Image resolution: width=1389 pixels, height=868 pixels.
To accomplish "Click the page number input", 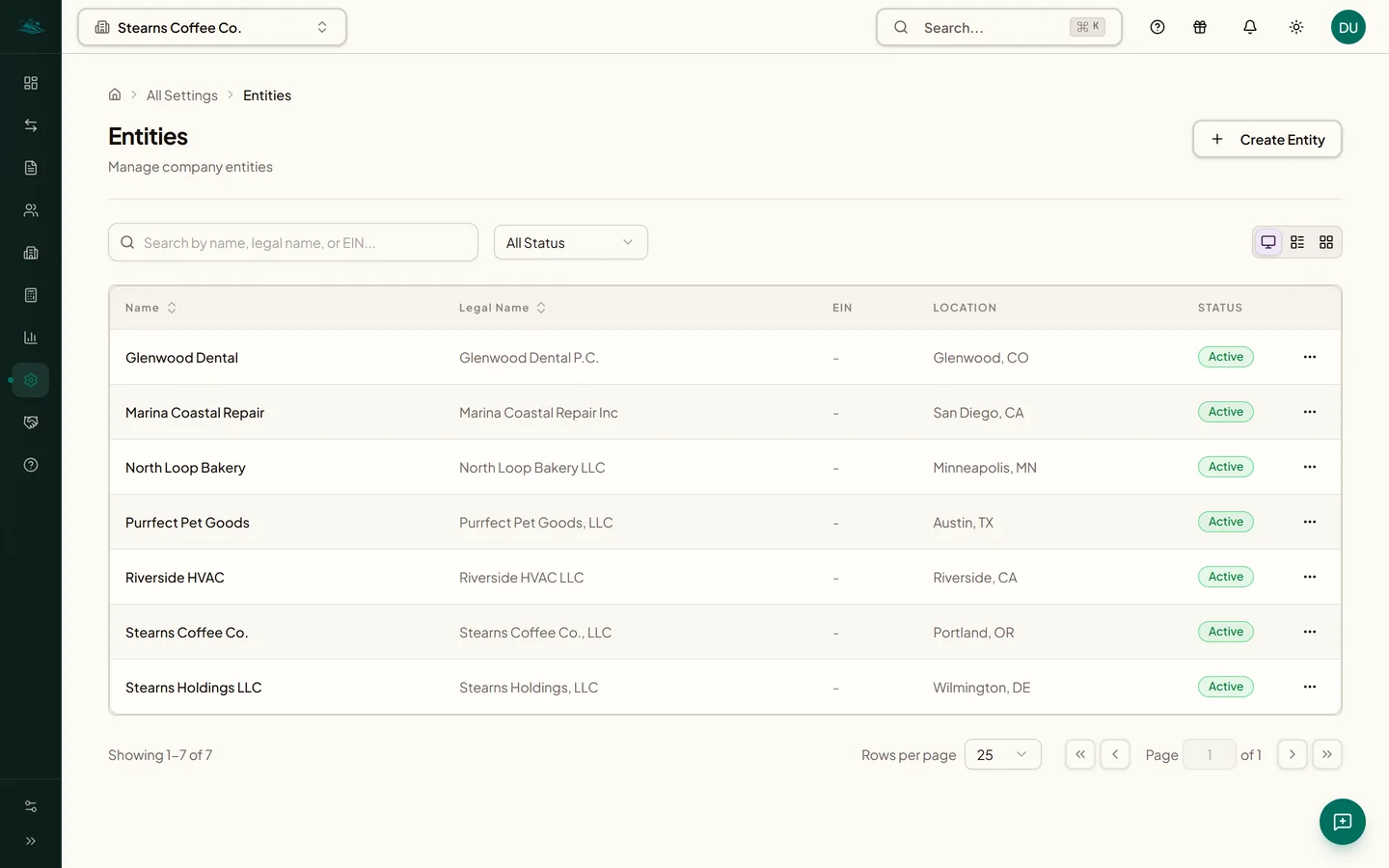I will tap(1210, 754).
